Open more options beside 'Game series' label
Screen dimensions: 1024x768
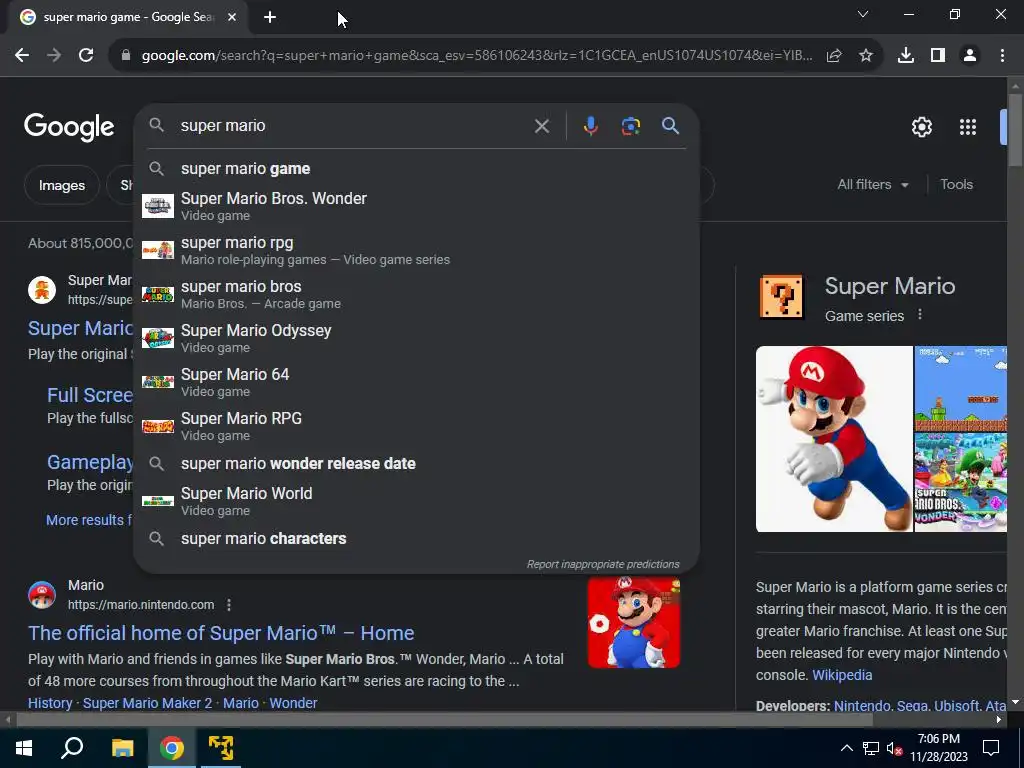[x=920, y=315]
